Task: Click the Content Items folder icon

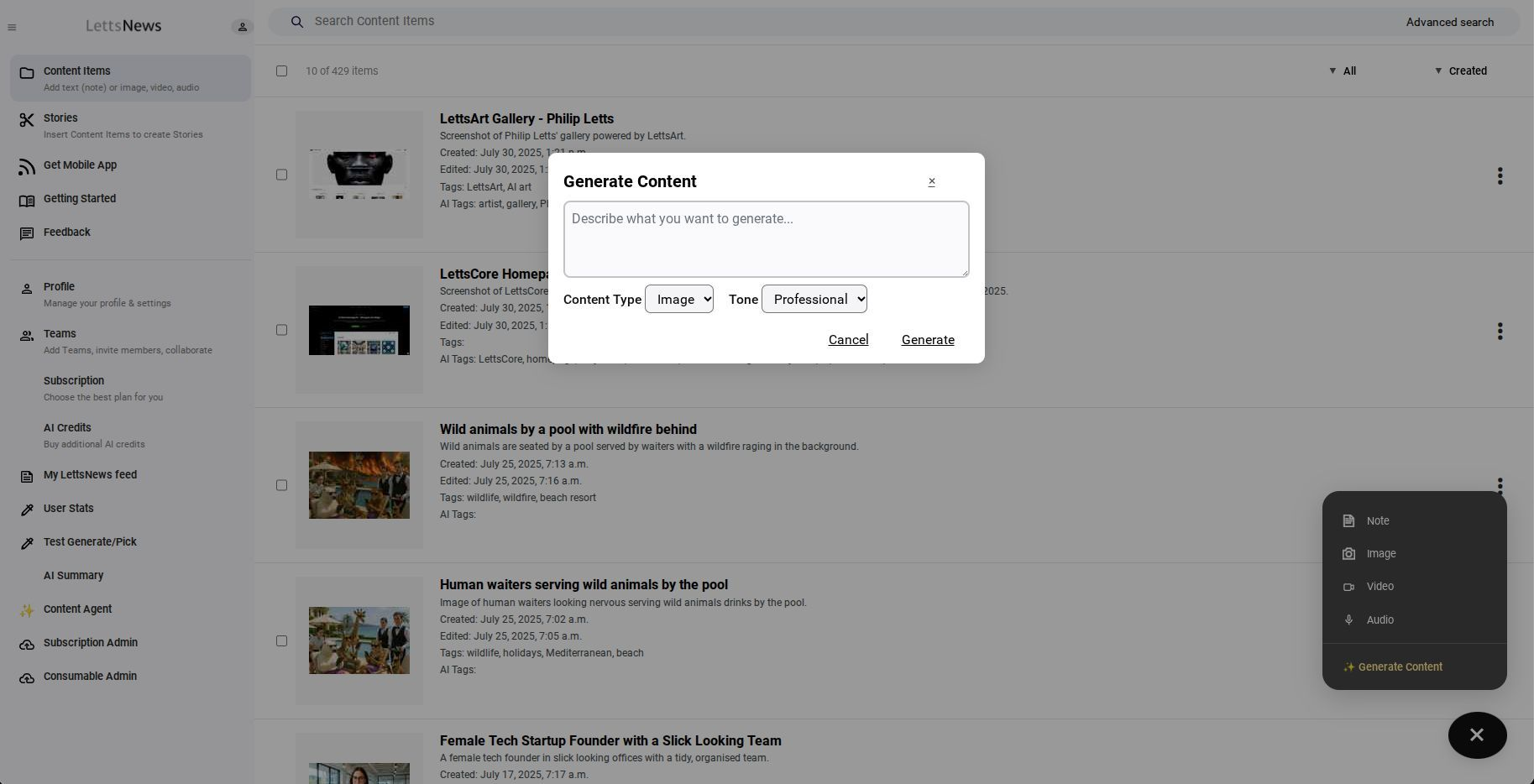Action: 27,73
